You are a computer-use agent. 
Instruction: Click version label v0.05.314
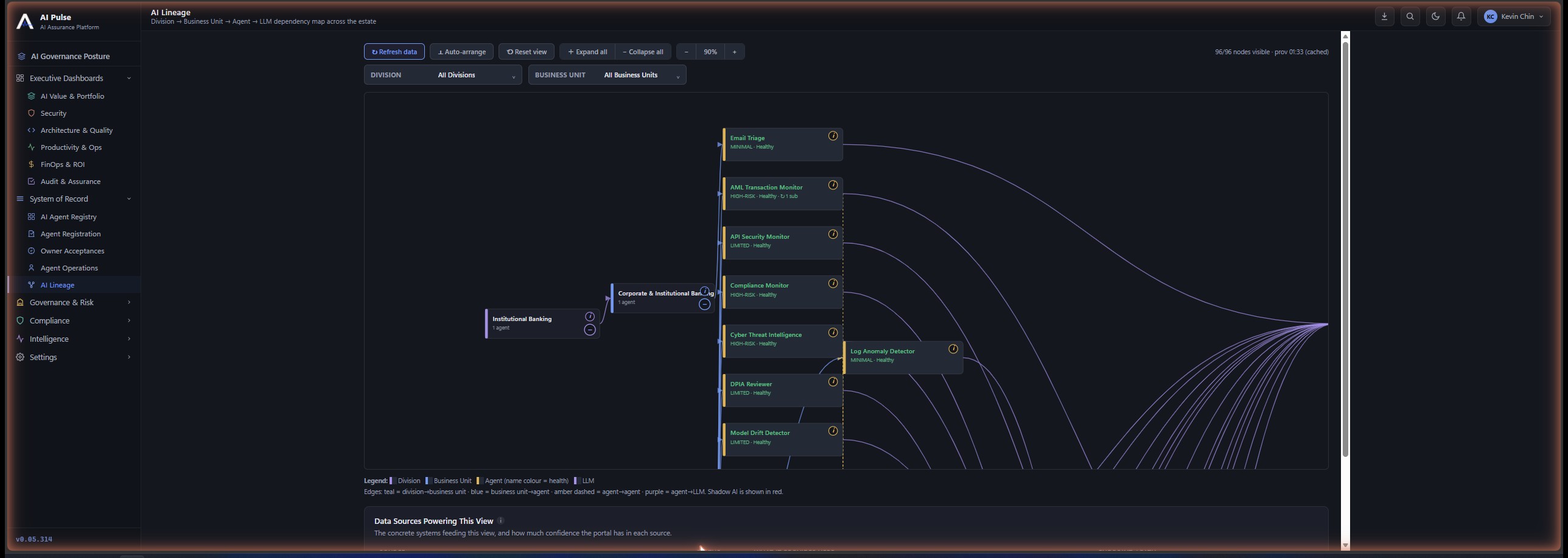click(34, 539)
